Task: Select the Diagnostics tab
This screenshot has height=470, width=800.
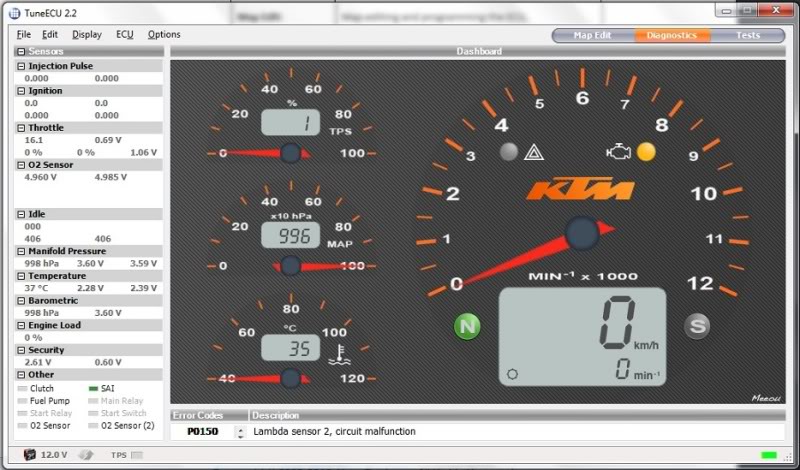Action: [671, 35]
